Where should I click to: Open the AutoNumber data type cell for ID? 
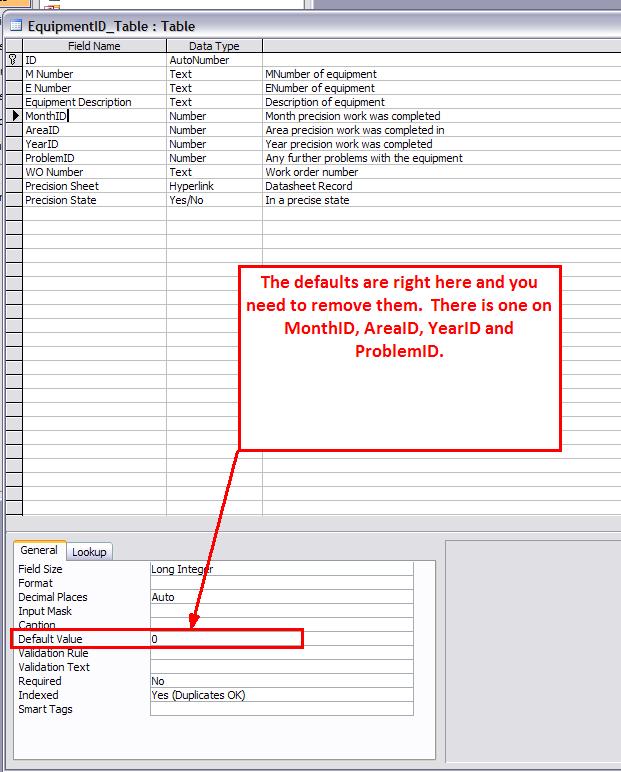coord(214,60)
